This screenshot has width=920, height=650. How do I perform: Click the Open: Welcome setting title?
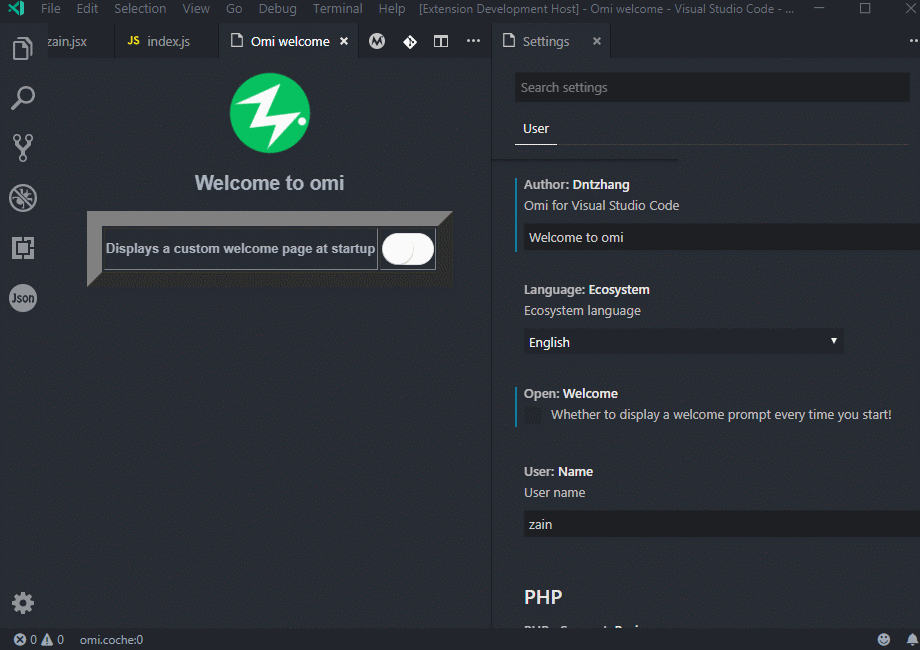click(x=571, y=393)
